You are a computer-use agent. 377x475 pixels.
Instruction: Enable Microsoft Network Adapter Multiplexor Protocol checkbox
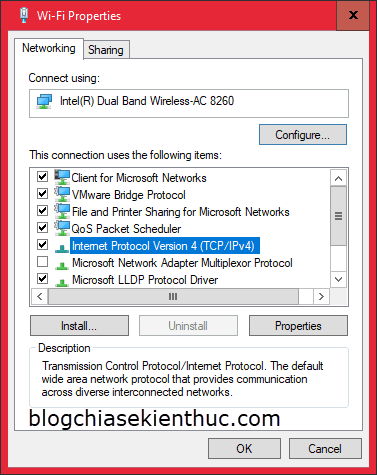pos(42,262)
